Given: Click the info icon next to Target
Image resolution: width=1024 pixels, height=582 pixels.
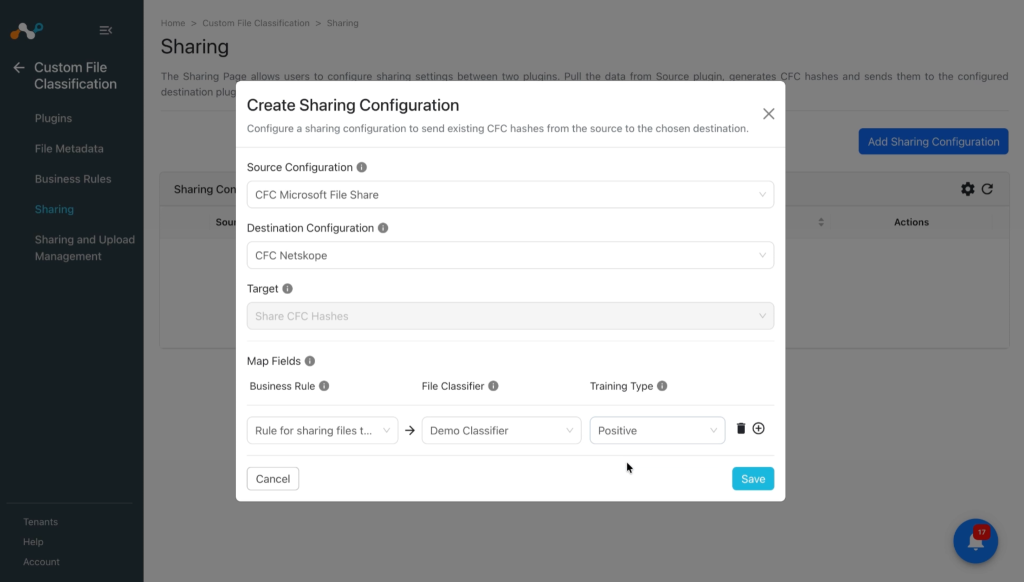Looking at the screenshot, I should click(x=287, y=289).
